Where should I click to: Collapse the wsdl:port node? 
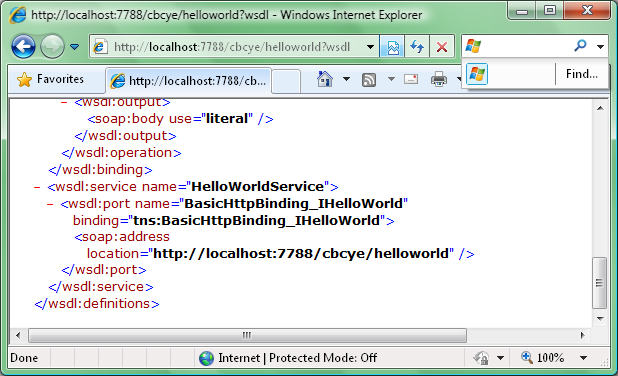(50, 204)
